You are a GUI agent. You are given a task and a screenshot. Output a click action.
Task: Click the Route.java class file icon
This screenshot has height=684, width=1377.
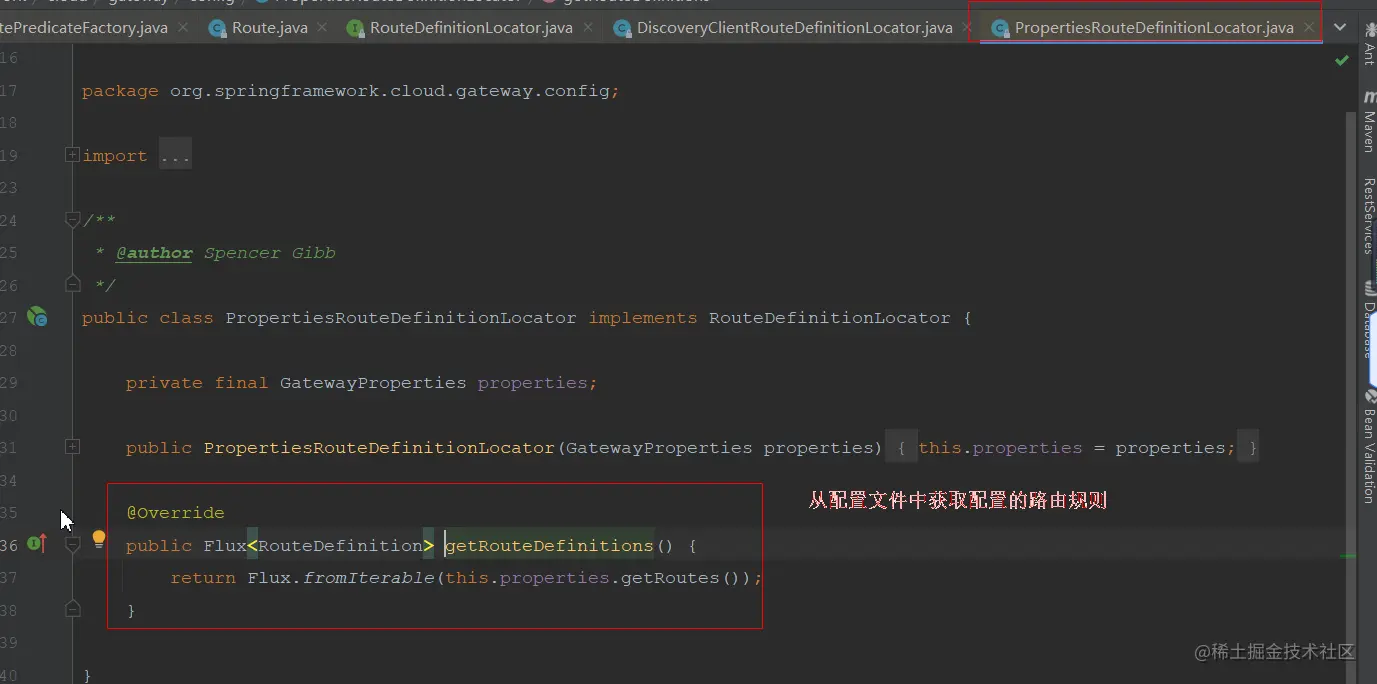217,28
